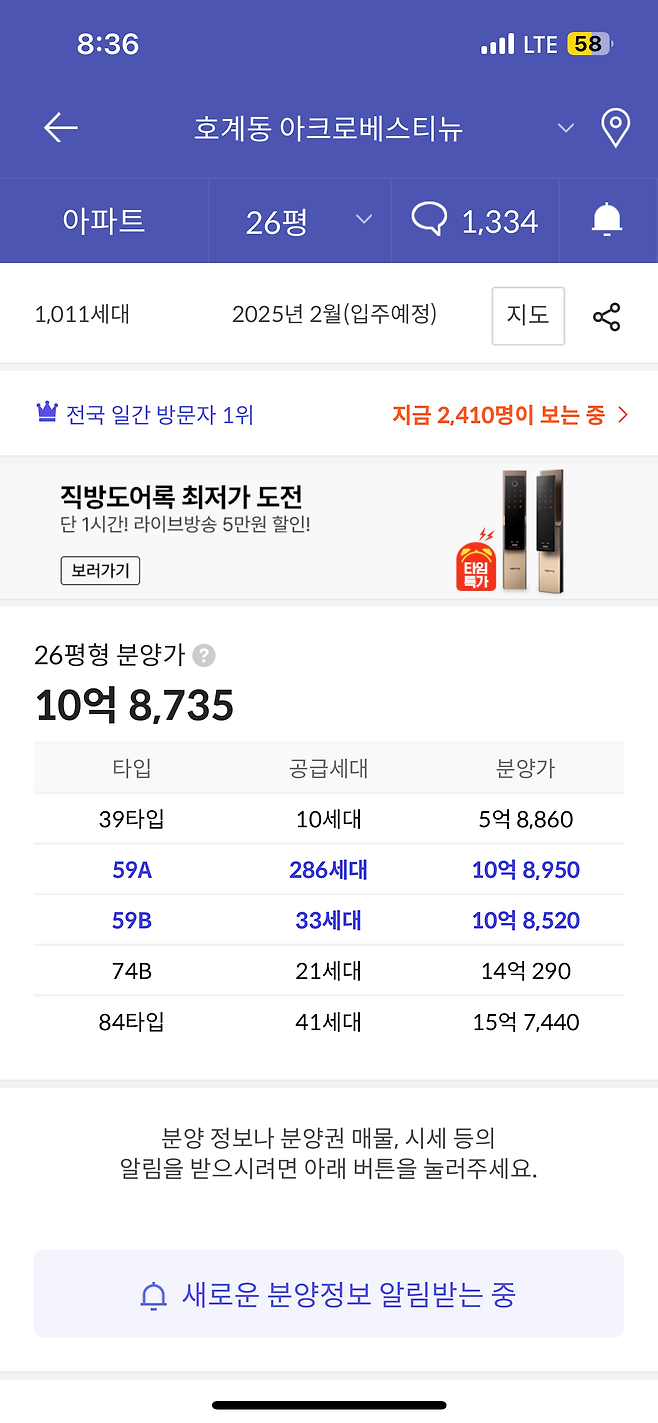Tap the back arrow to return
Image resolution: width=658 pixels, height=1423 pixels.
click(60, 128)
